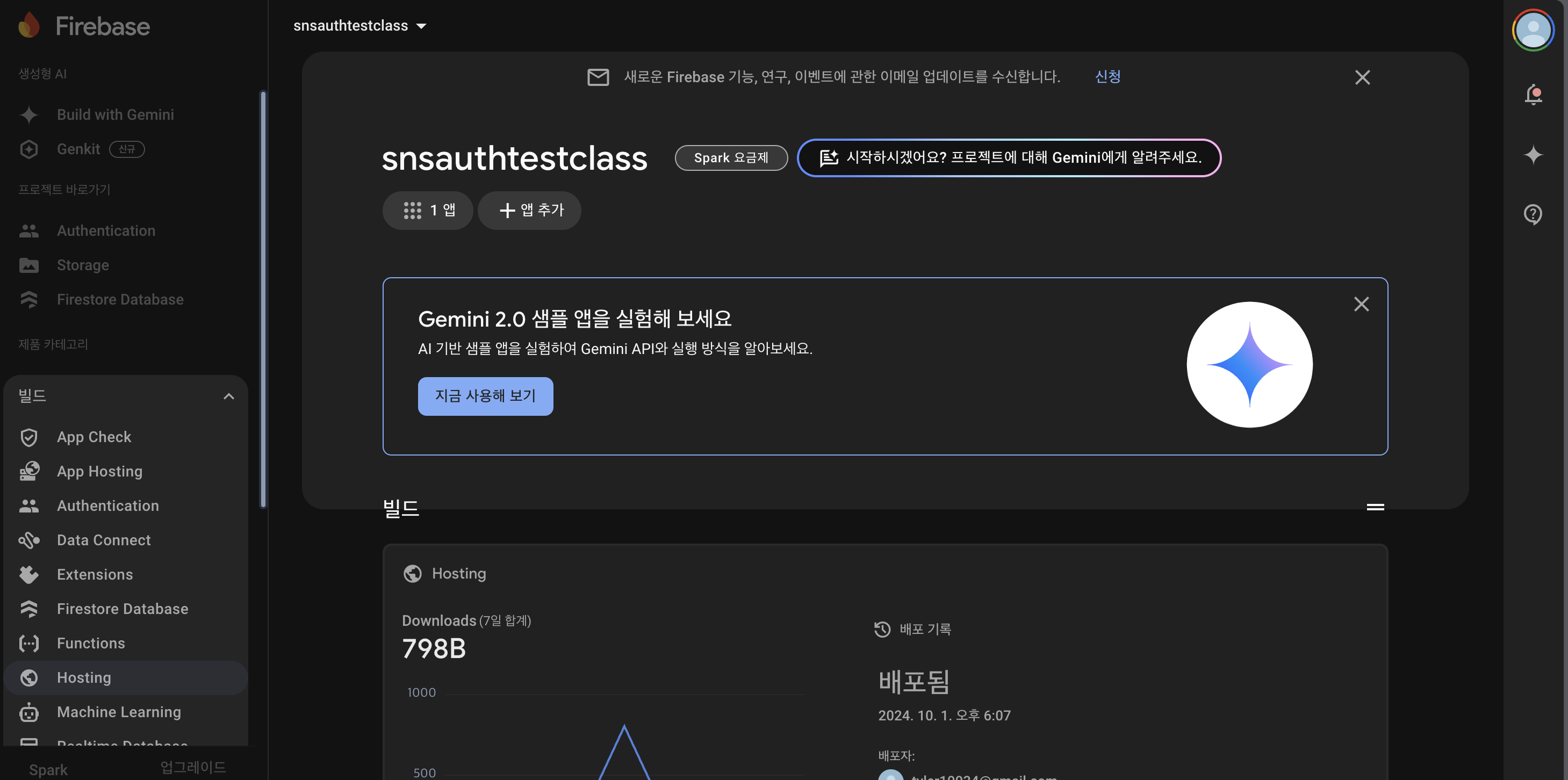Click the Data Connect icon
Image resolution: width=1568 pixels, height=780 pixels.
[x=28, y=540]
